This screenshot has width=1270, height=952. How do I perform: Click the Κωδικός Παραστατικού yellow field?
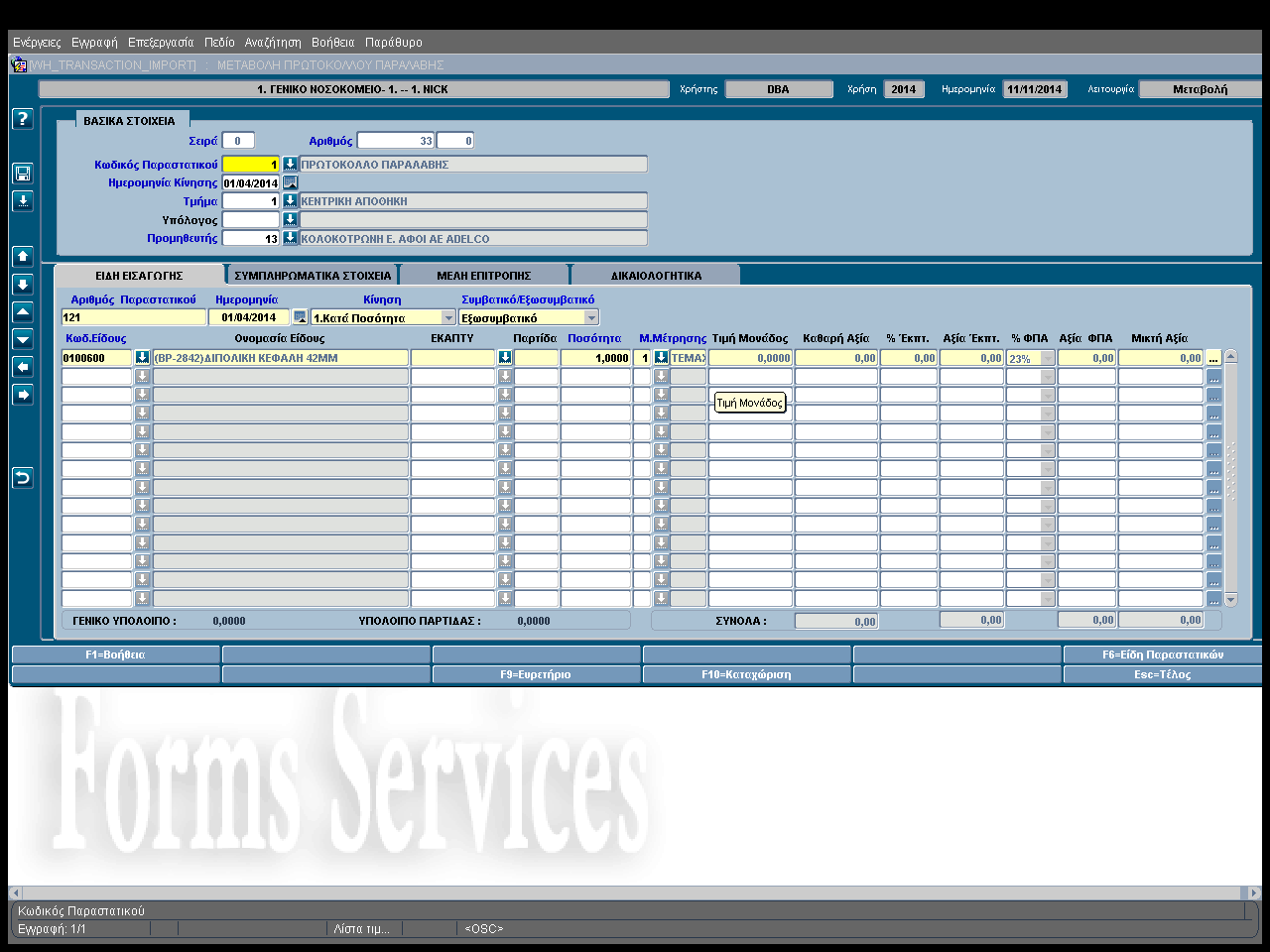[251, 165]
